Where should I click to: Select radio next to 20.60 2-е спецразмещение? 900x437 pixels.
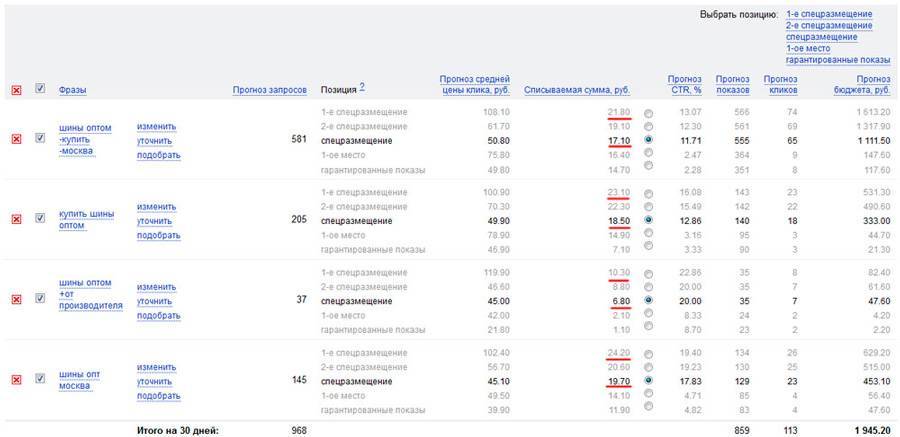(649, 368)
